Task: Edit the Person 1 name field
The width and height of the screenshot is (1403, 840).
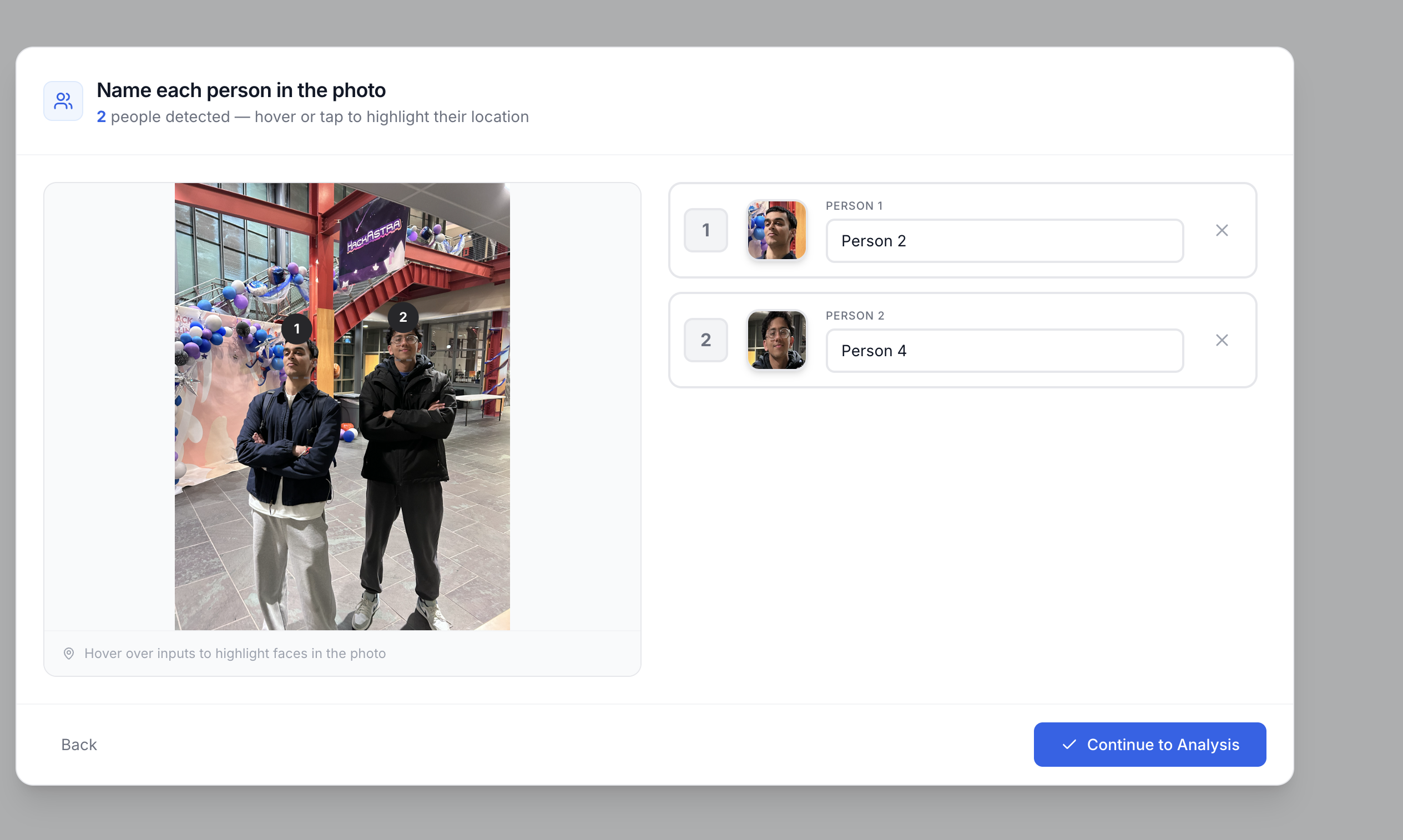Action: pyautogui.click(x=1004, y=241)
